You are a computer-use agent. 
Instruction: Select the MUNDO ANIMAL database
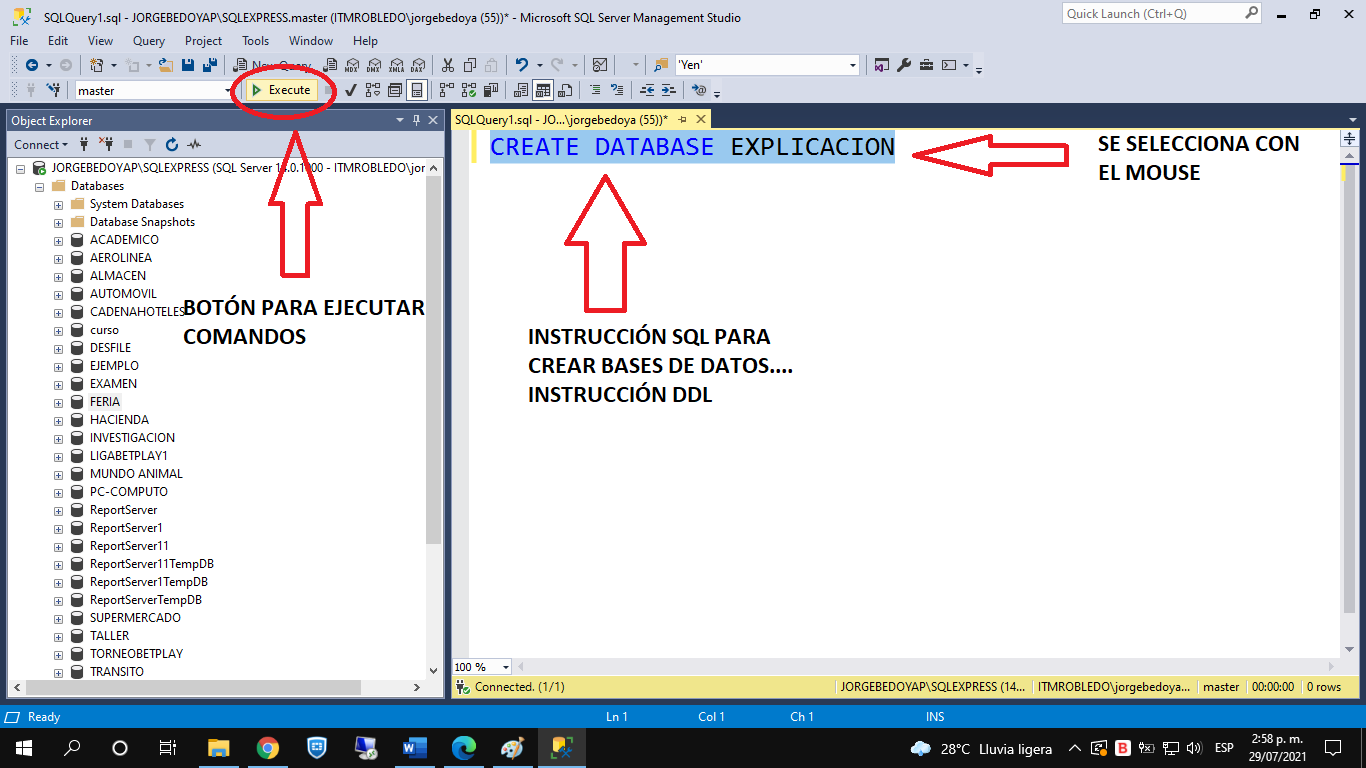136,474
